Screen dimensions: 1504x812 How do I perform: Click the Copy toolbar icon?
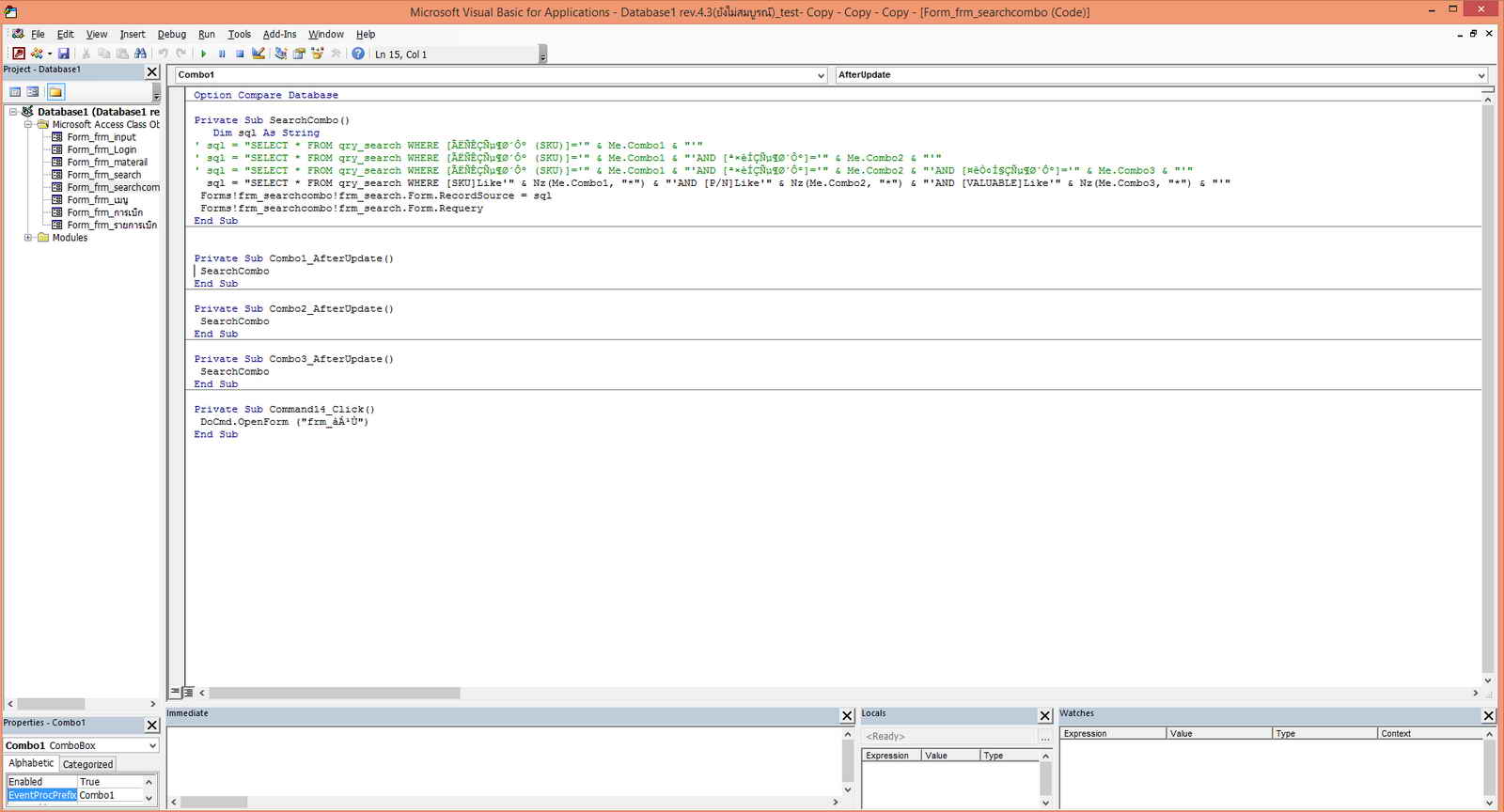tap(104, 54)
